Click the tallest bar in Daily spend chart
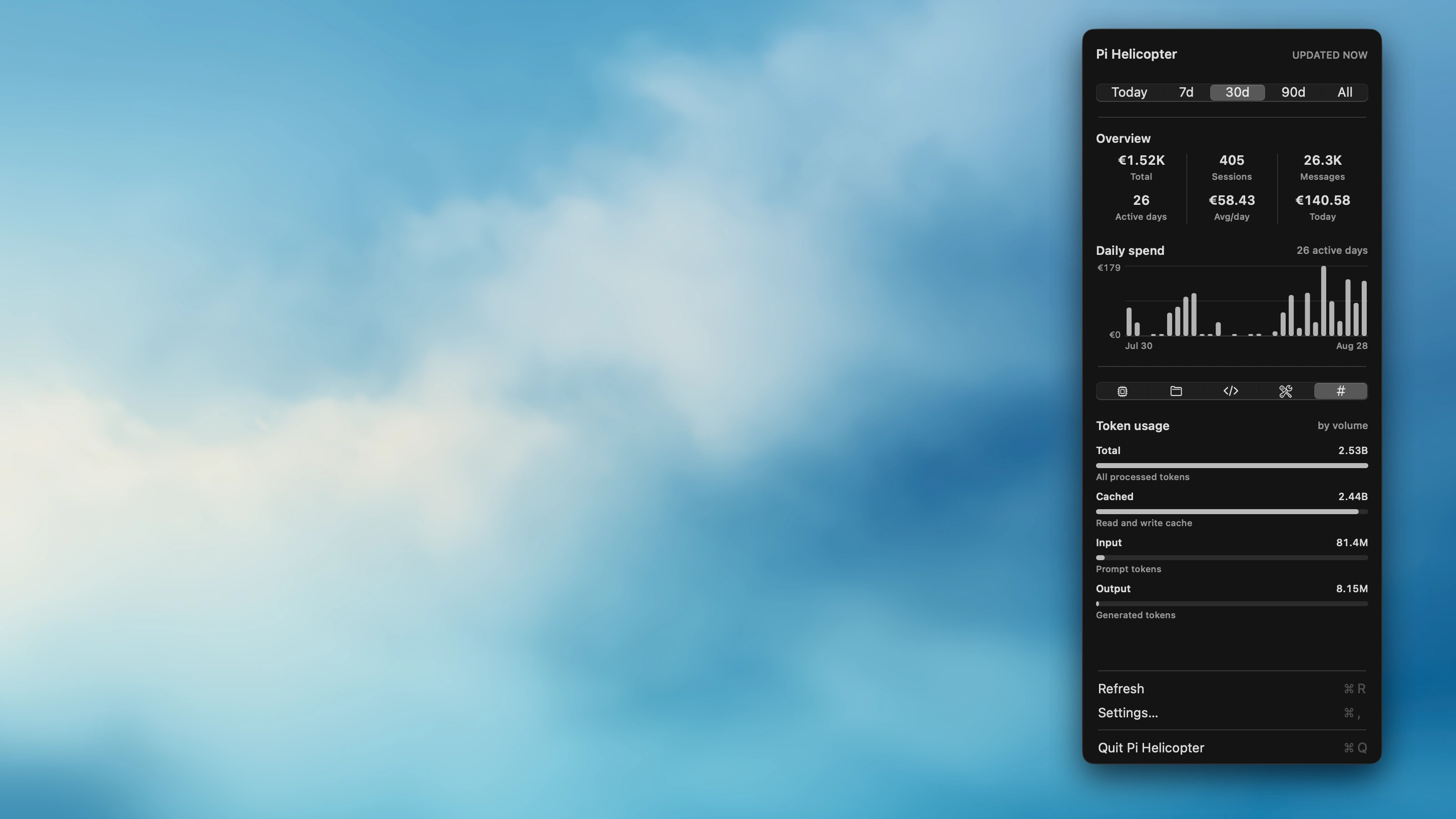Image resolution: width=1456 pixels, height=819 pixels. pyautogui.click(x=1324, y=301)
